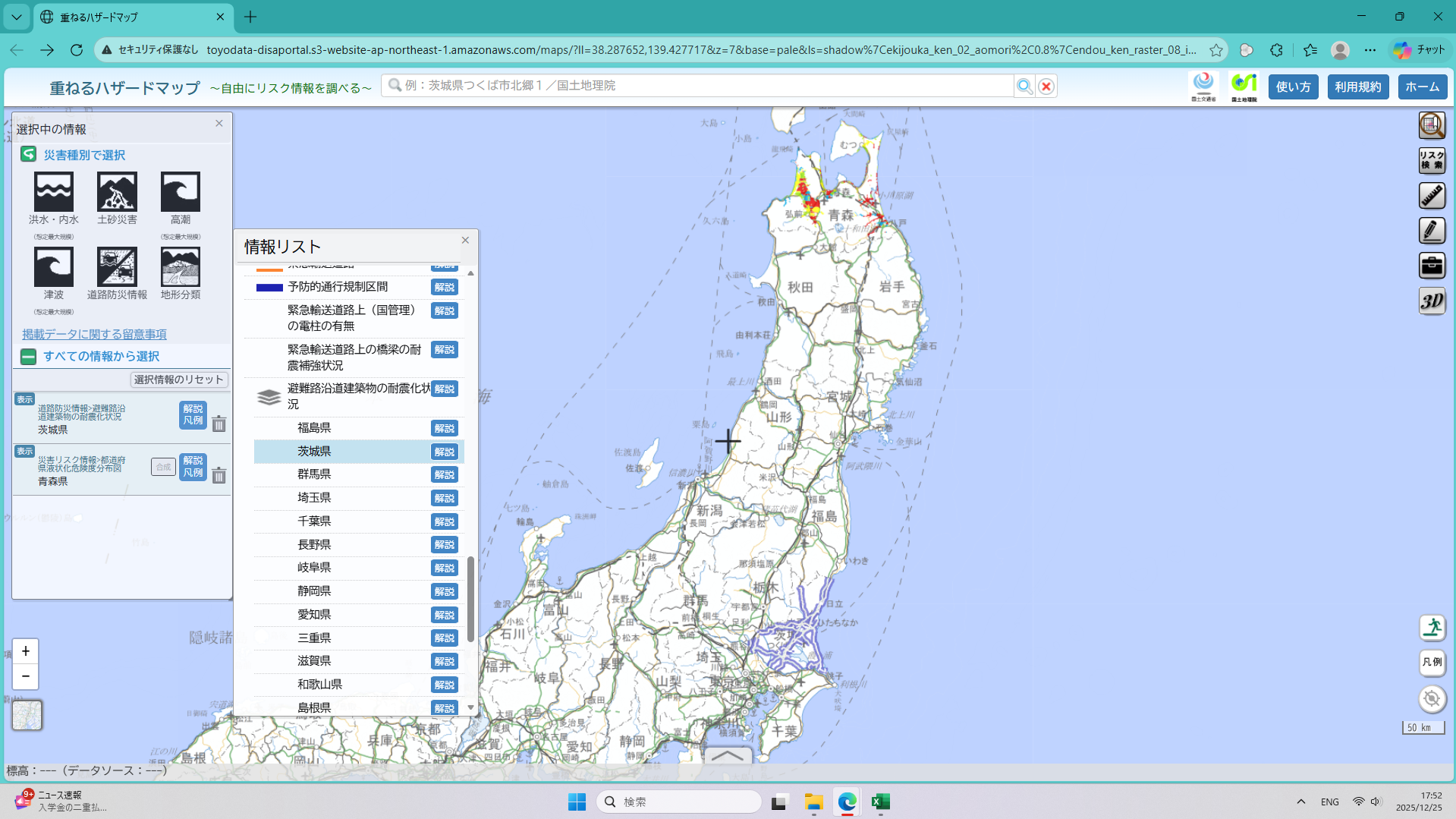Image resolution: width=1456 pixels, height=819 pixels.
Task: Open the pencil drawing tool
Action: [x=1431, y=231]
